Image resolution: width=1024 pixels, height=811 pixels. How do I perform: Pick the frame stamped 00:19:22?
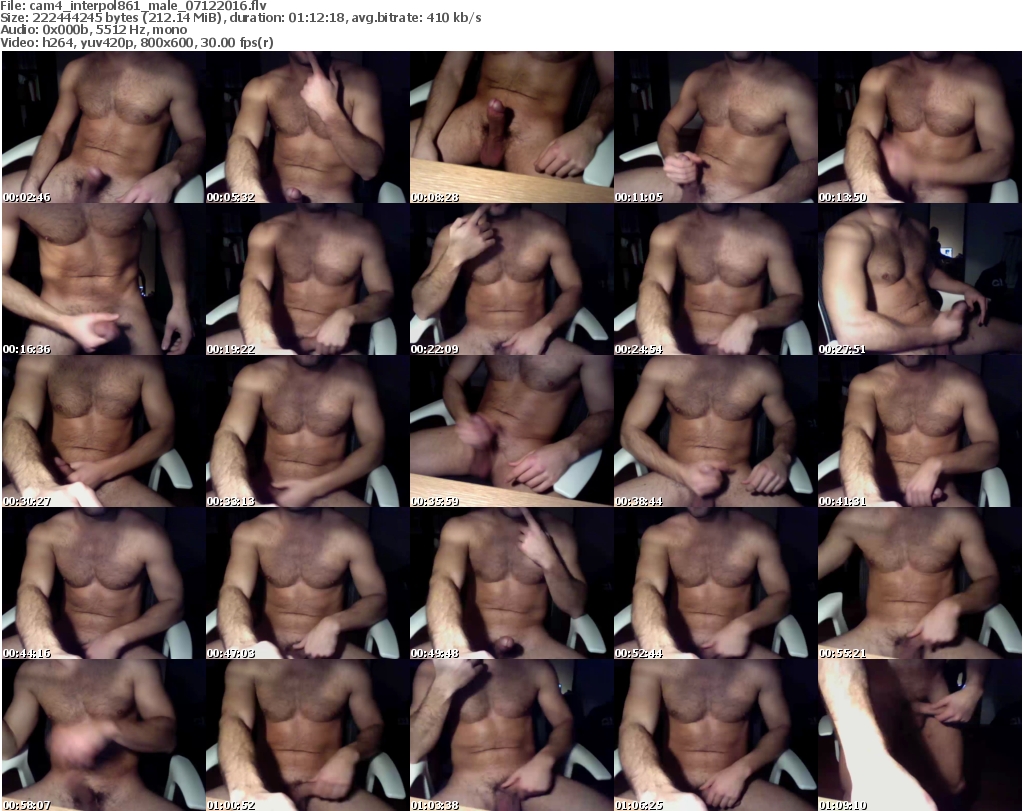point(308,279)
